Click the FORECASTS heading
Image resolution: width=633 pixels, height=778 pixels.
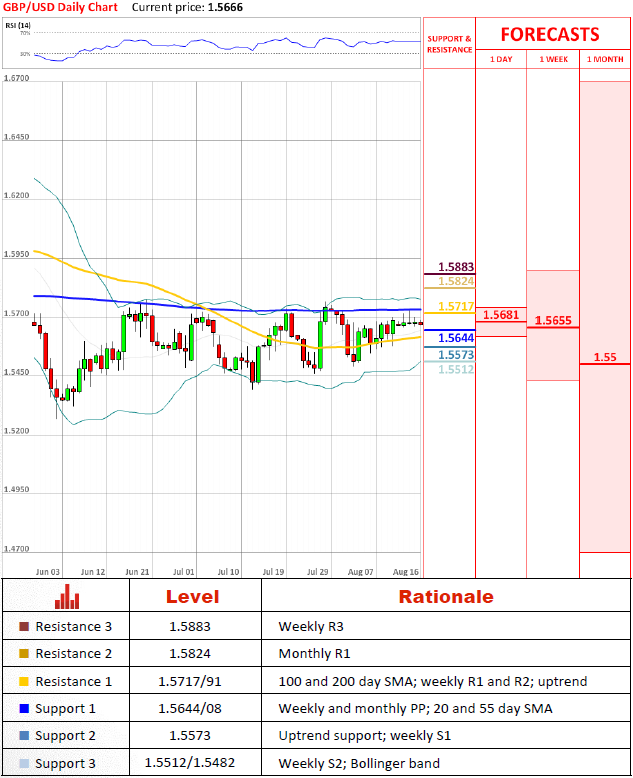coord(550,34)
